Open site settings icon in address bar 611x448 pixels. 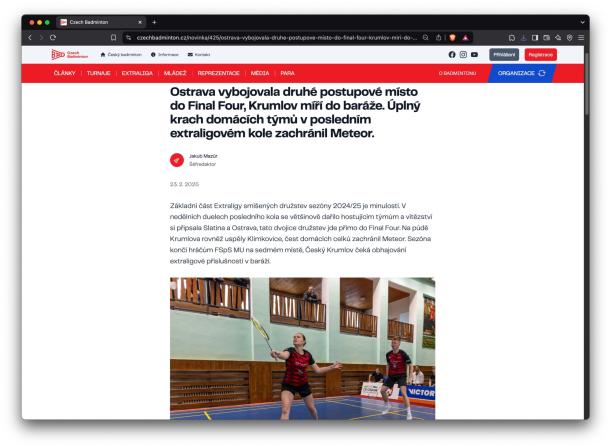point(129,38)
